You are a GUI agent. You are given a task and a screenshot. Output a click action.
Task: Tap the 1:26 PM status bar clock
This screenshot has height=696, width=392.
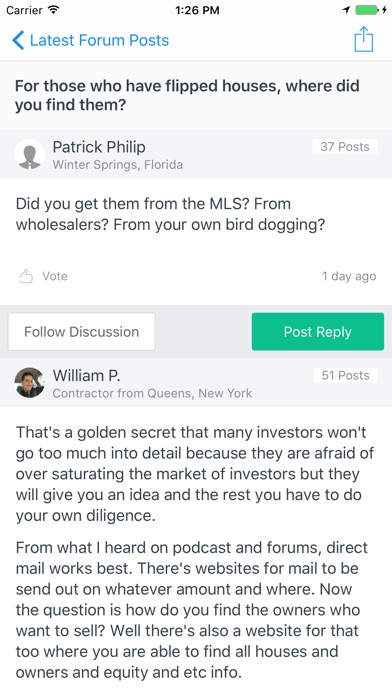(x=197, y=10)
